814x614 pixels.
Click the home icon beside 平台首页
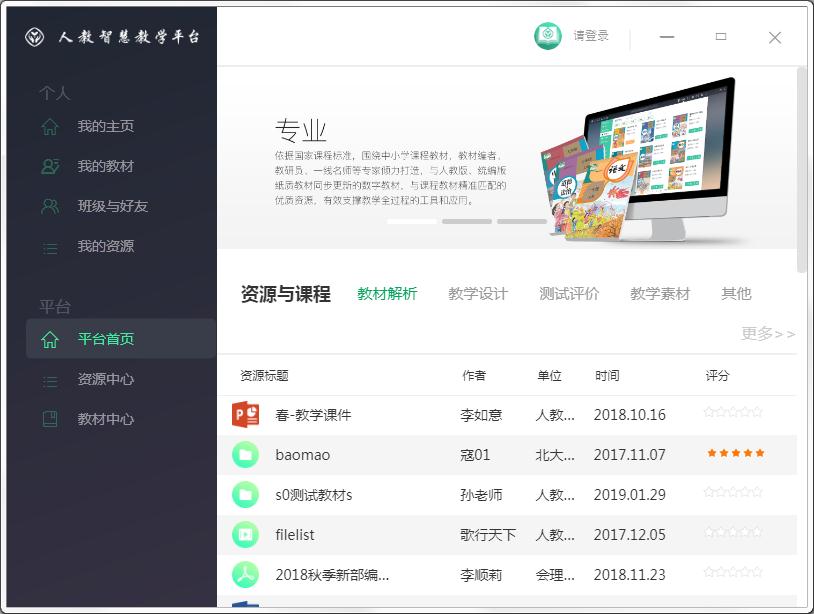point(50,339)
